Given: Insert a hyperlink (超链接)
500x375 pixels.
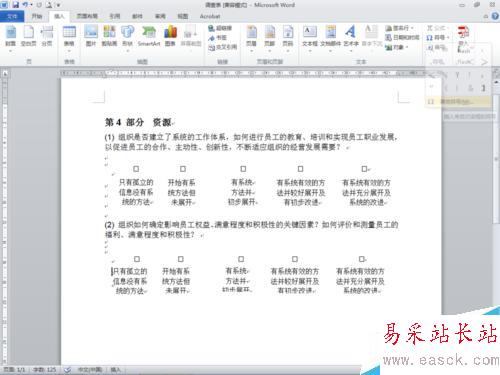Looking at the screenshot, I should coord(220,28).
